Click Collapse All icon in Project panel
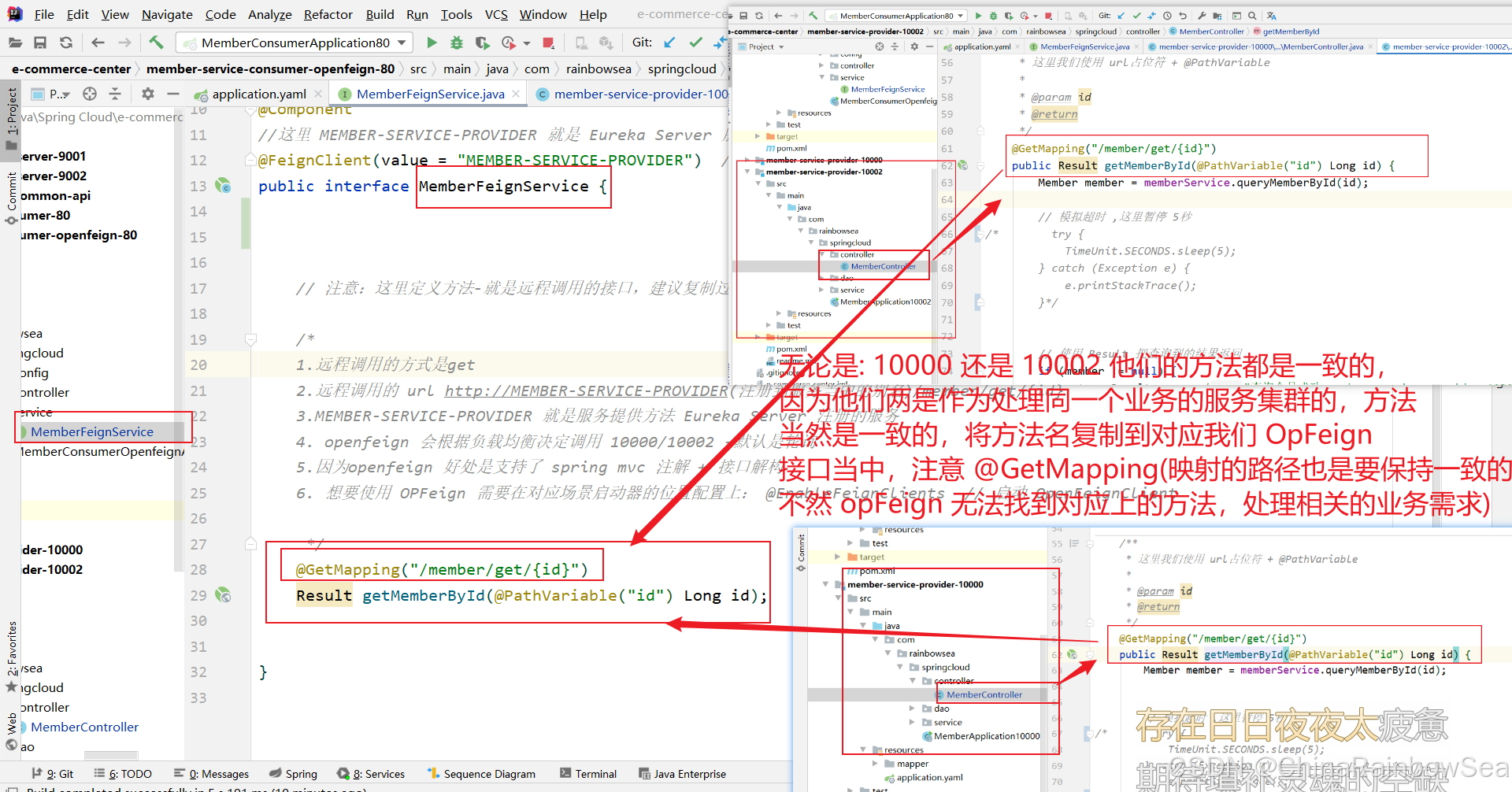Image resolution: width=1512 pixels, height=792 pixels. point(115,94)
